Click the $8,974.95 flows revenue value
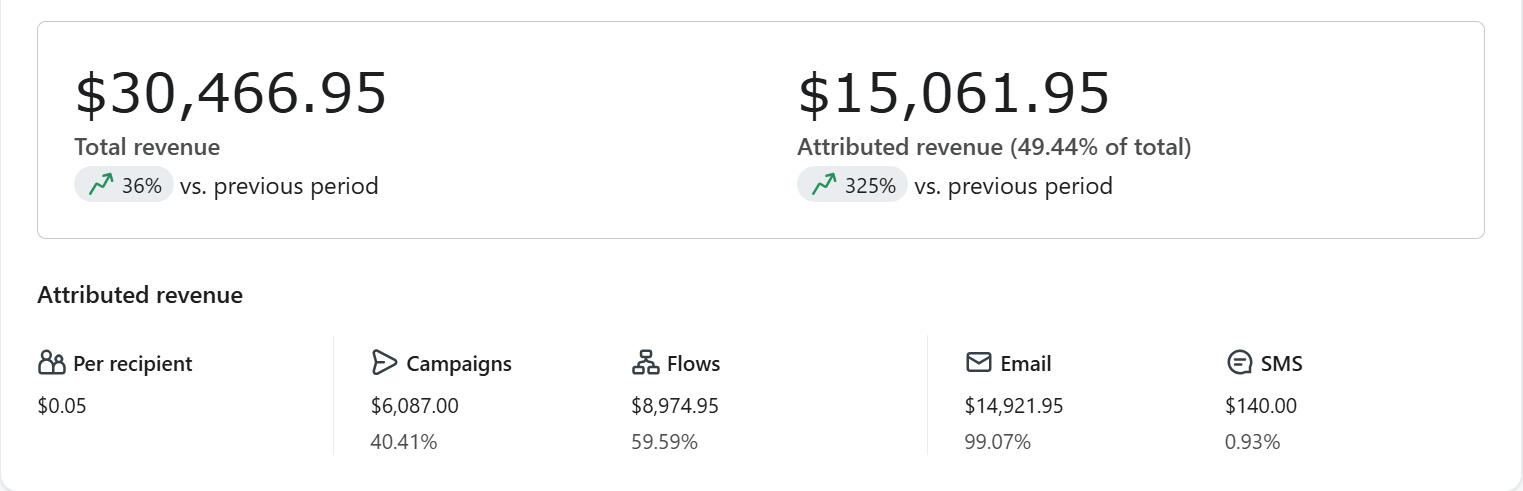 point(674,406)
